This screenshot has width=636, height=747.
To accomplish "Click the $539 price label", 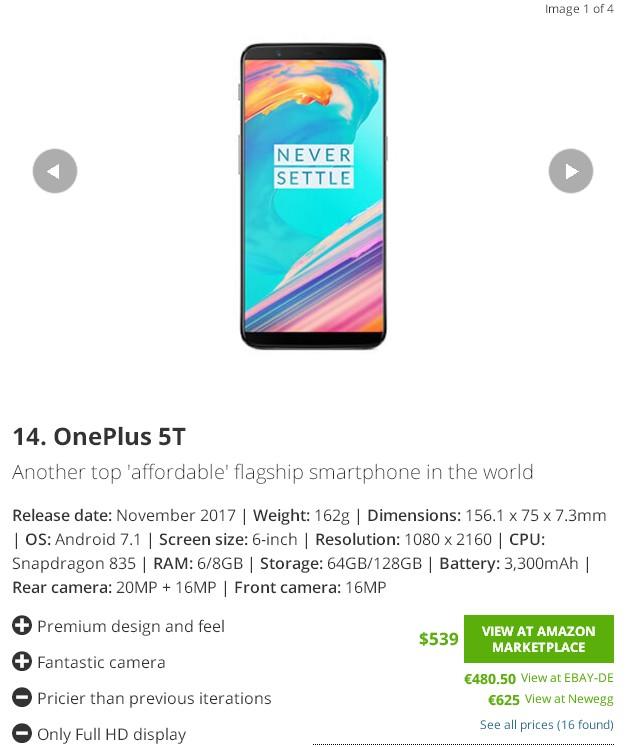I will [438, 639].
